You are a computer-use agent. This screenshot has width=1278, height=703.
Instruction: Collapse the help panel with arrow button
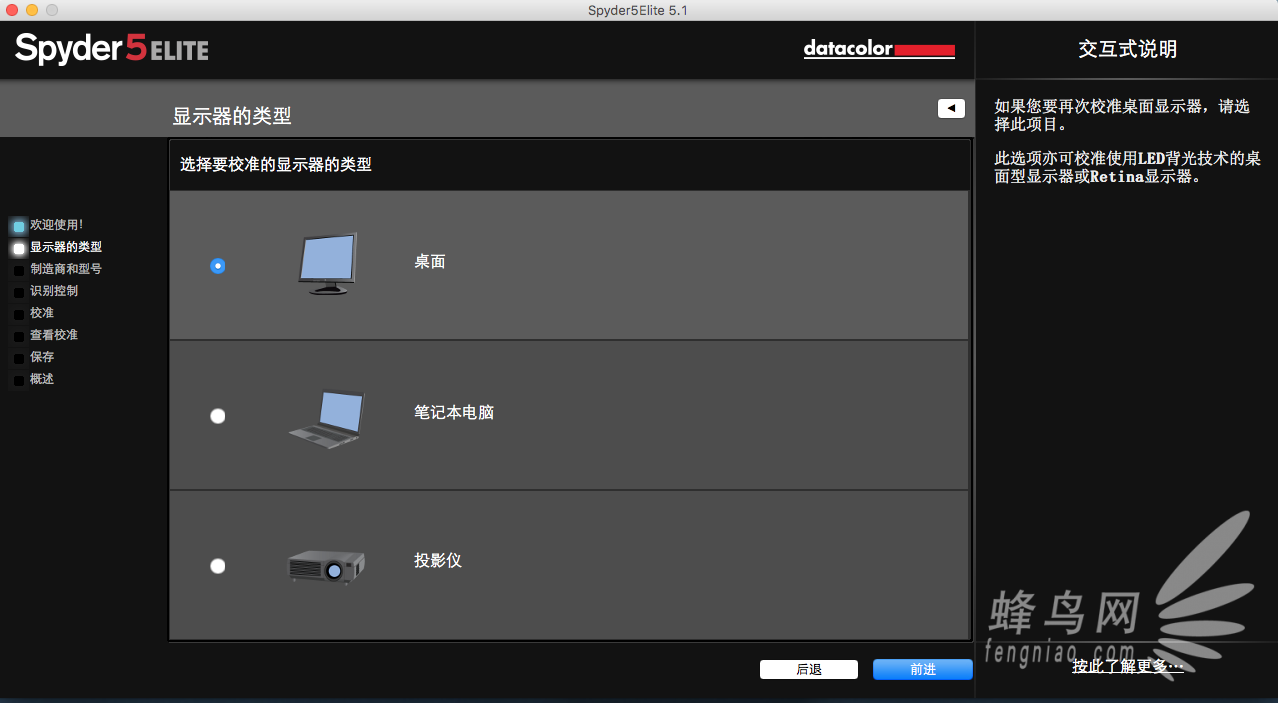coord(951,108)
